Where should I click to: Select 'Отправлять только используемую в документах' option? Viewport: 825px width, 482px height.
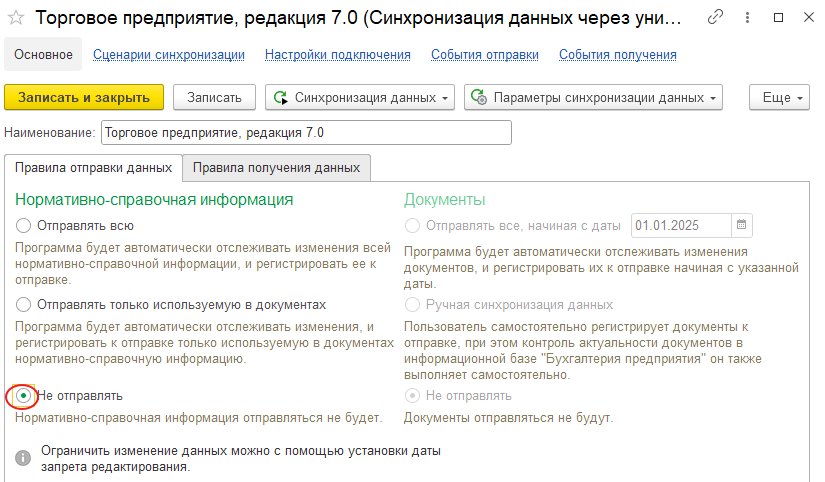pyautogui.click(x=23, y=305)
